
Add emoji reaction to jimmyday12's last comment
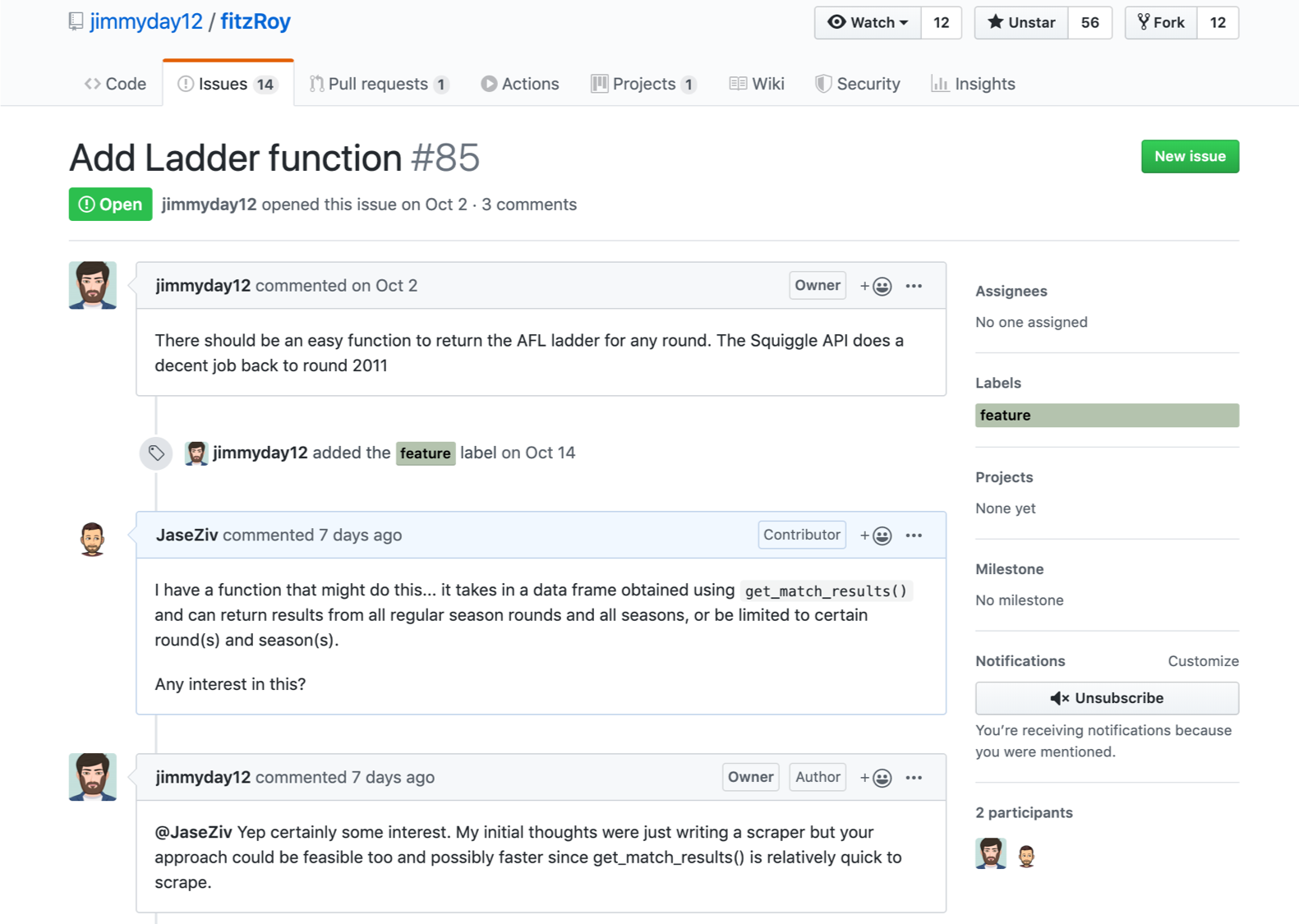(x=876, y=778)
